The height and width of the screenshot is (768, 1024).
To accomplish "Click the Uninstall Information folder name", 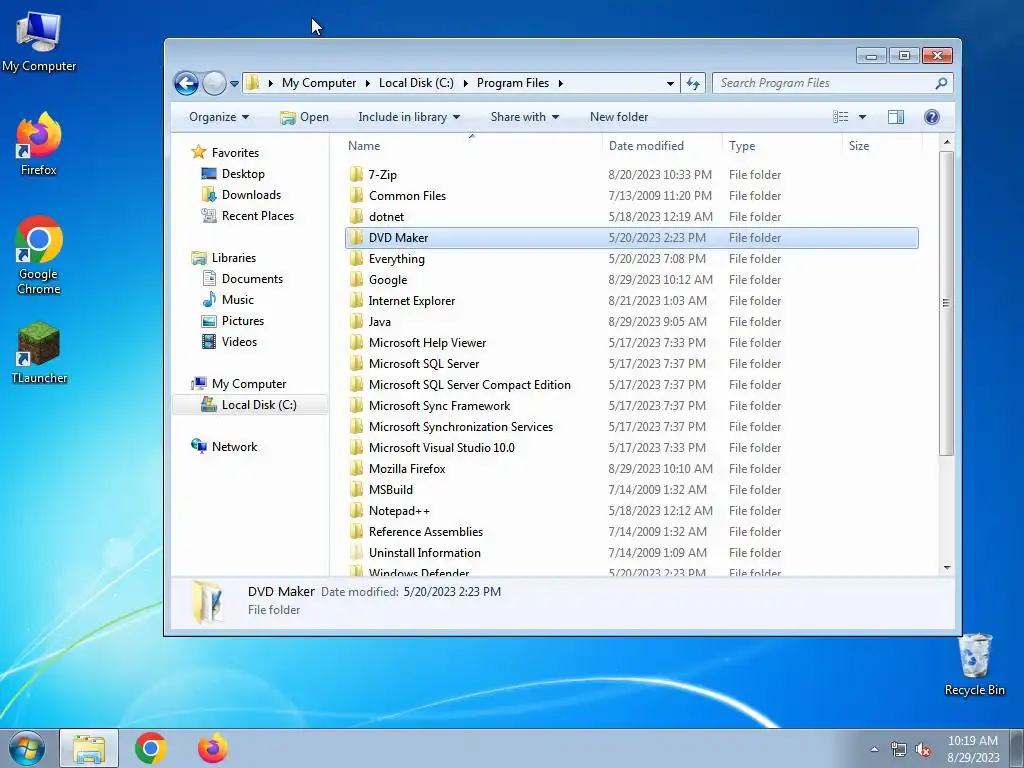I will tap(424, 552).
